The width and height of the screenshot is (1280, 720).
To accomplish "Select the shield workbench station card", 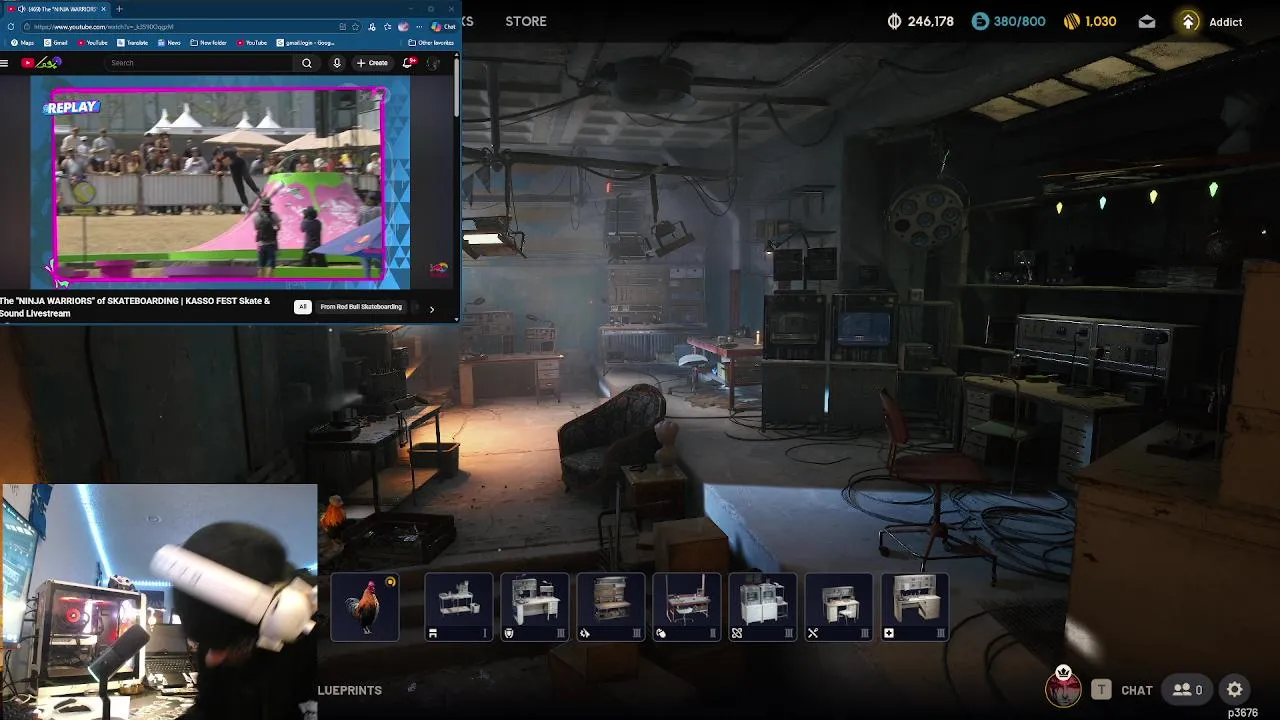I will tap(534, 606).
